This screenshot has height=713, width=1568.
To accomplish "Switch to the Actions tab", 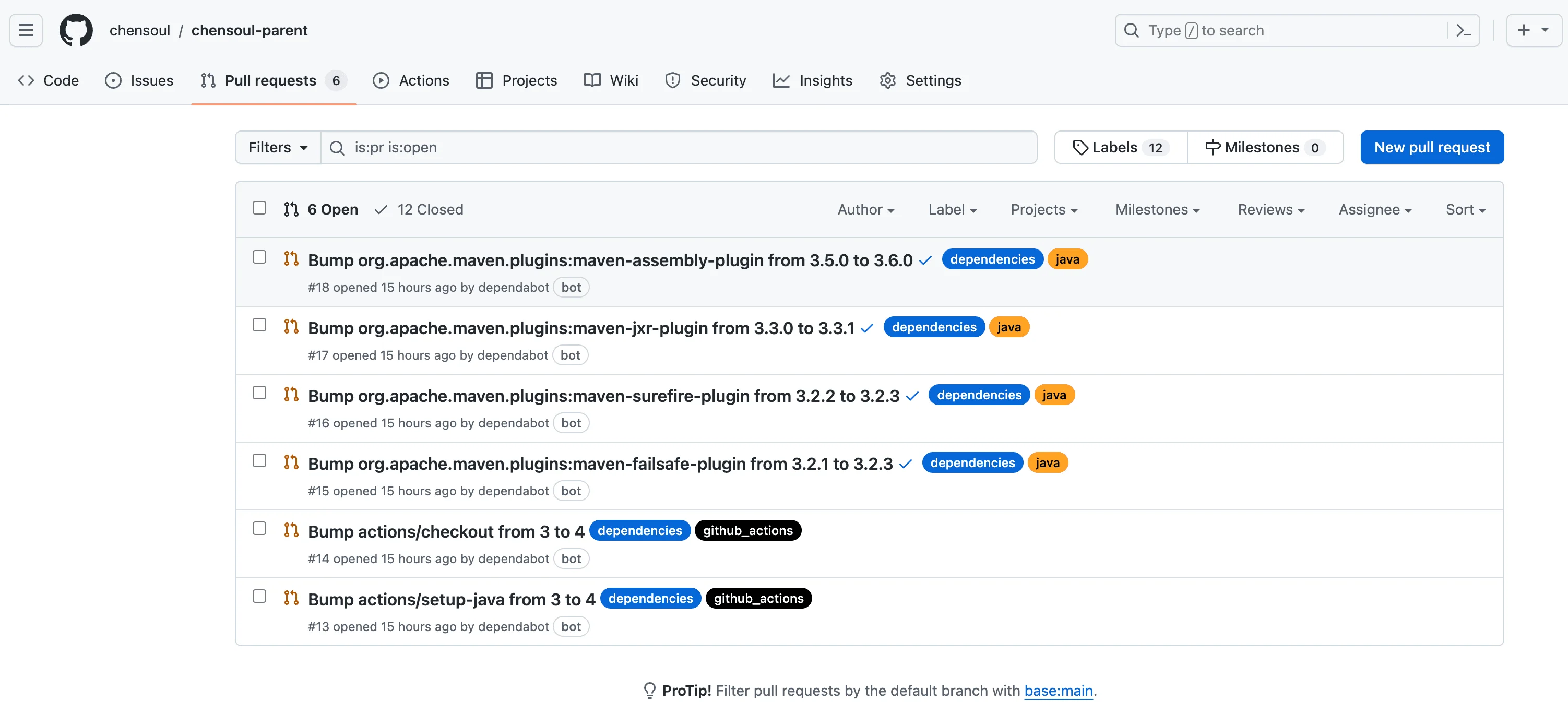I will click(411, 80).
